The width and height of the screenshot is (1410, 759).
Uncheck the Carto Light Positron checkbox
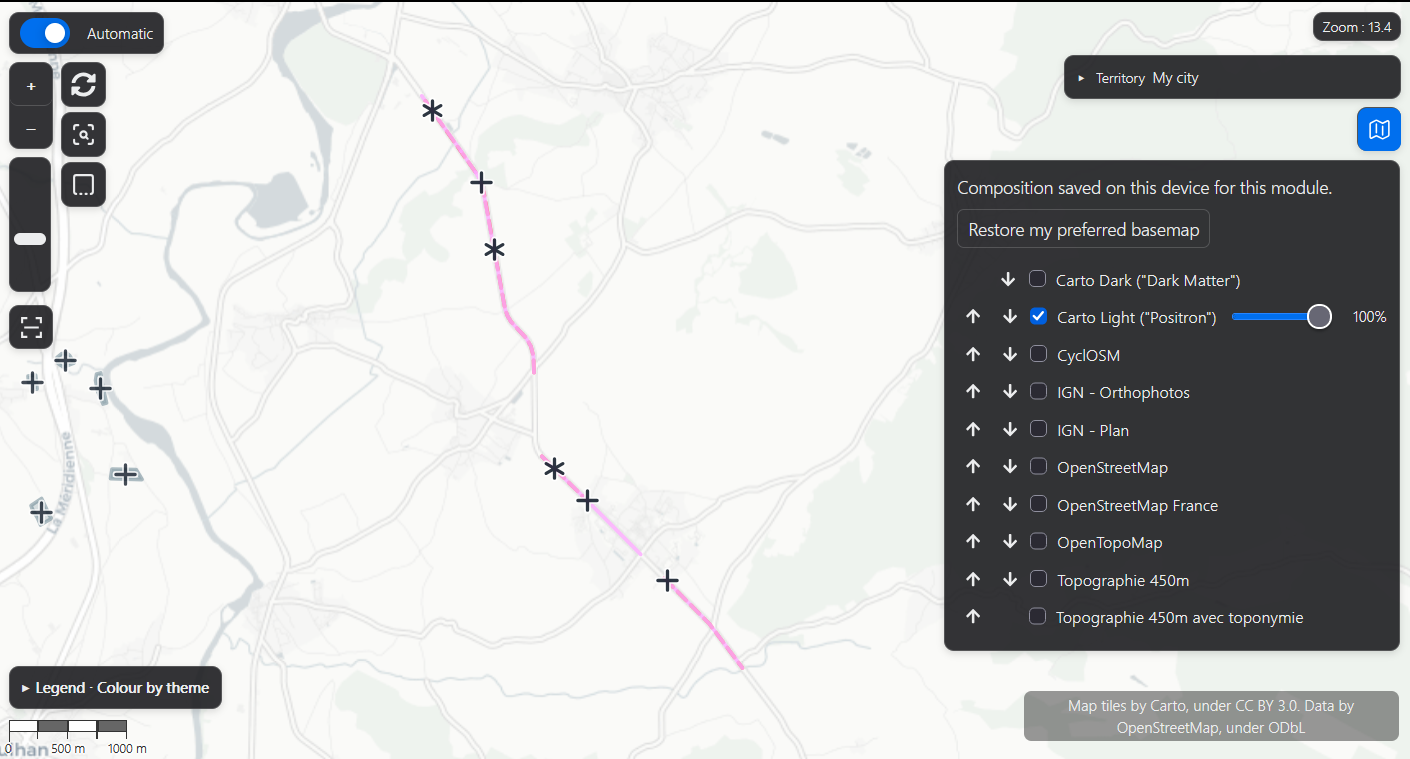coord(1038,316)
